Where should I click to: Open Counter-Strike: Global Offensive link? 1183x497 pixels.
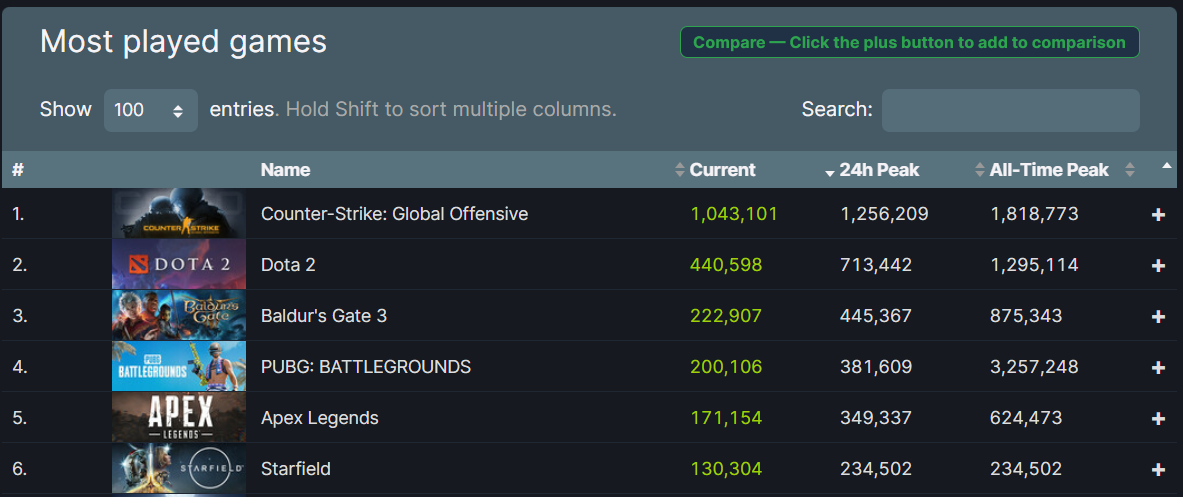(395, 214)
